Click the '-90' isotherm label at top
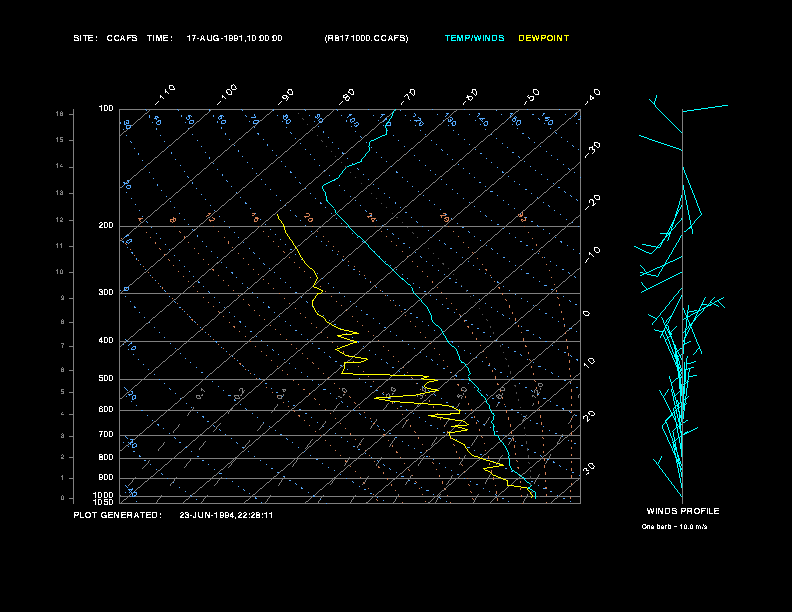 pyautogui.click(x=286, y=97)
